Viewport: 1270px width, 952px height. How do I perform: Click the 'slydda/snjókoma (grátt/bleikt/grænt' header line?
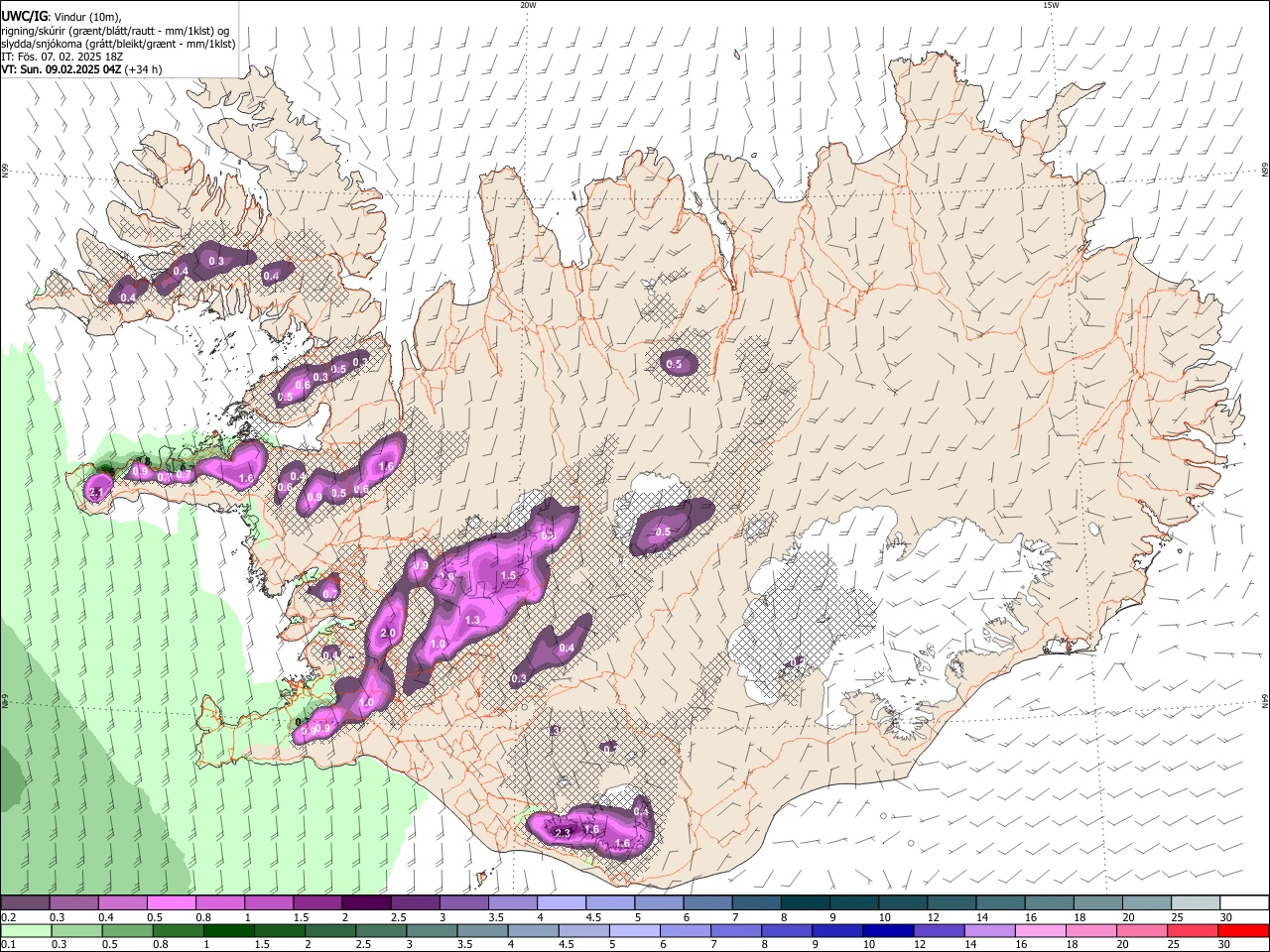pyautogui.click(x=118, y=44)
